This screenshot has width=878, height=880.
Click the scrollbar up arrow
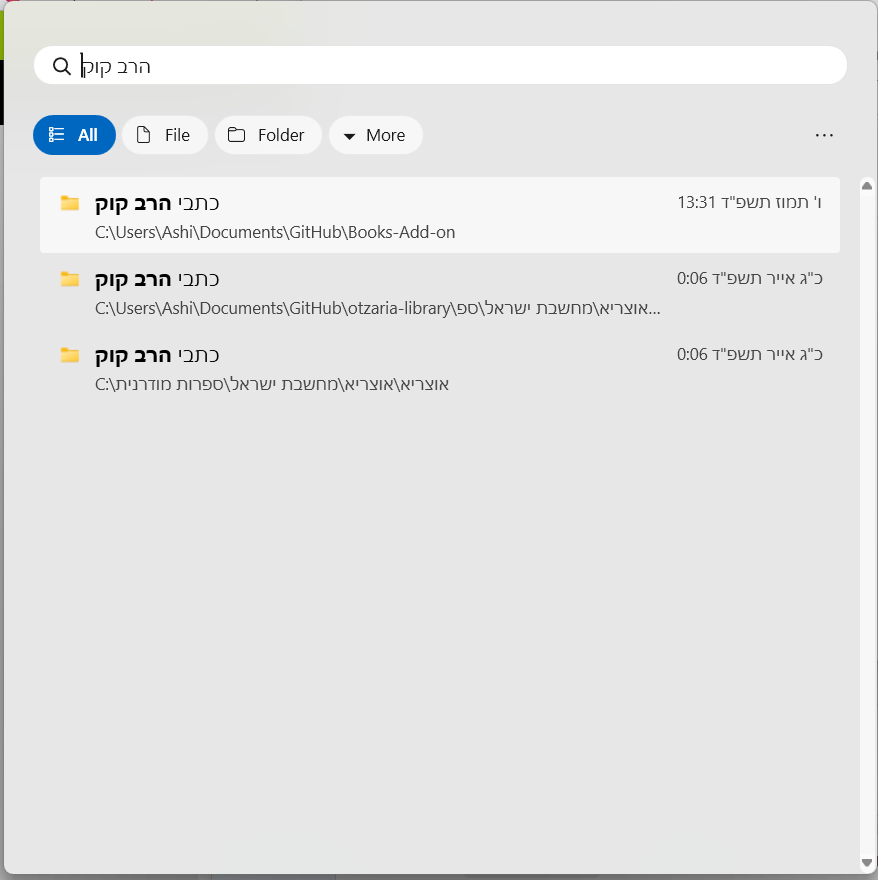866,186
